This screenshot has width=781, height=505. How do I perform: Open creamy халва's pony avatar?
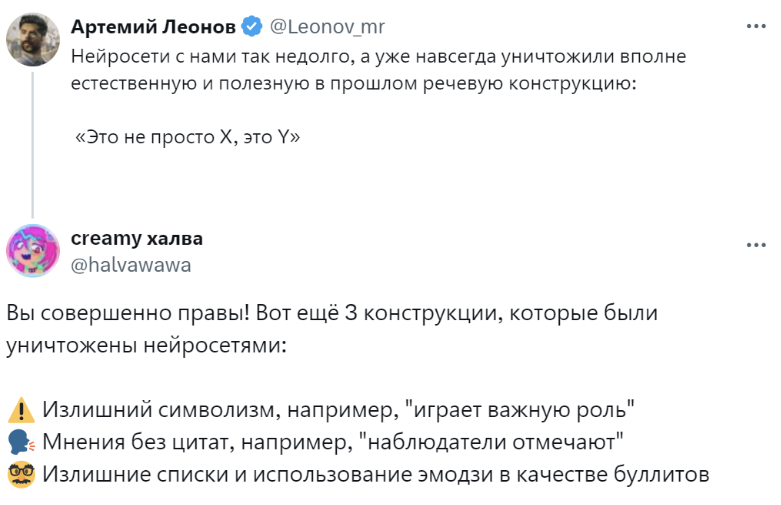32,251
